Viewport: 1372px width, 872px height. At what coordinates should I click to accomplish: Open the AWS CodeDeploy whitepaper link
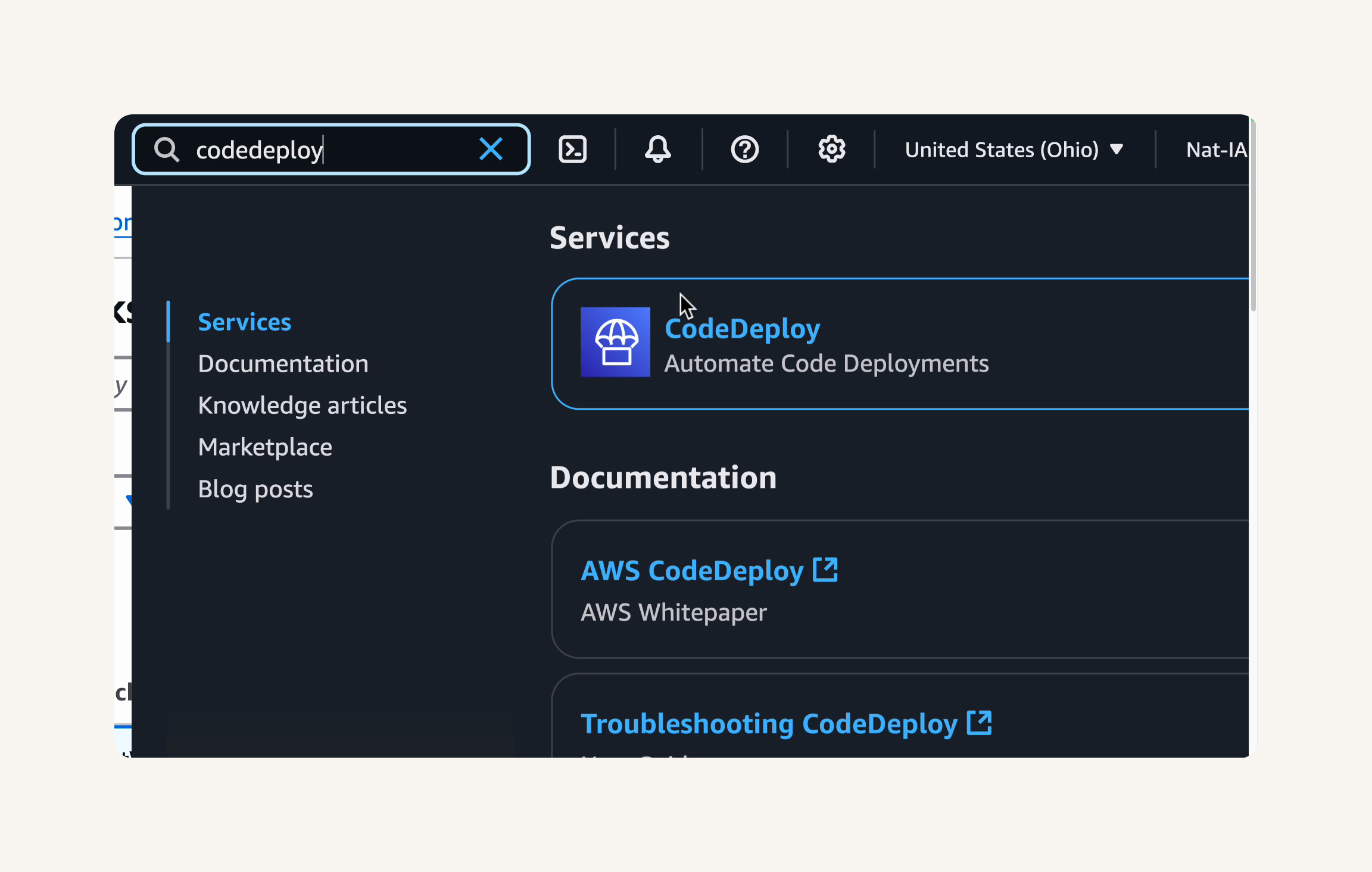pyautogui.click(x=692, y=571)
